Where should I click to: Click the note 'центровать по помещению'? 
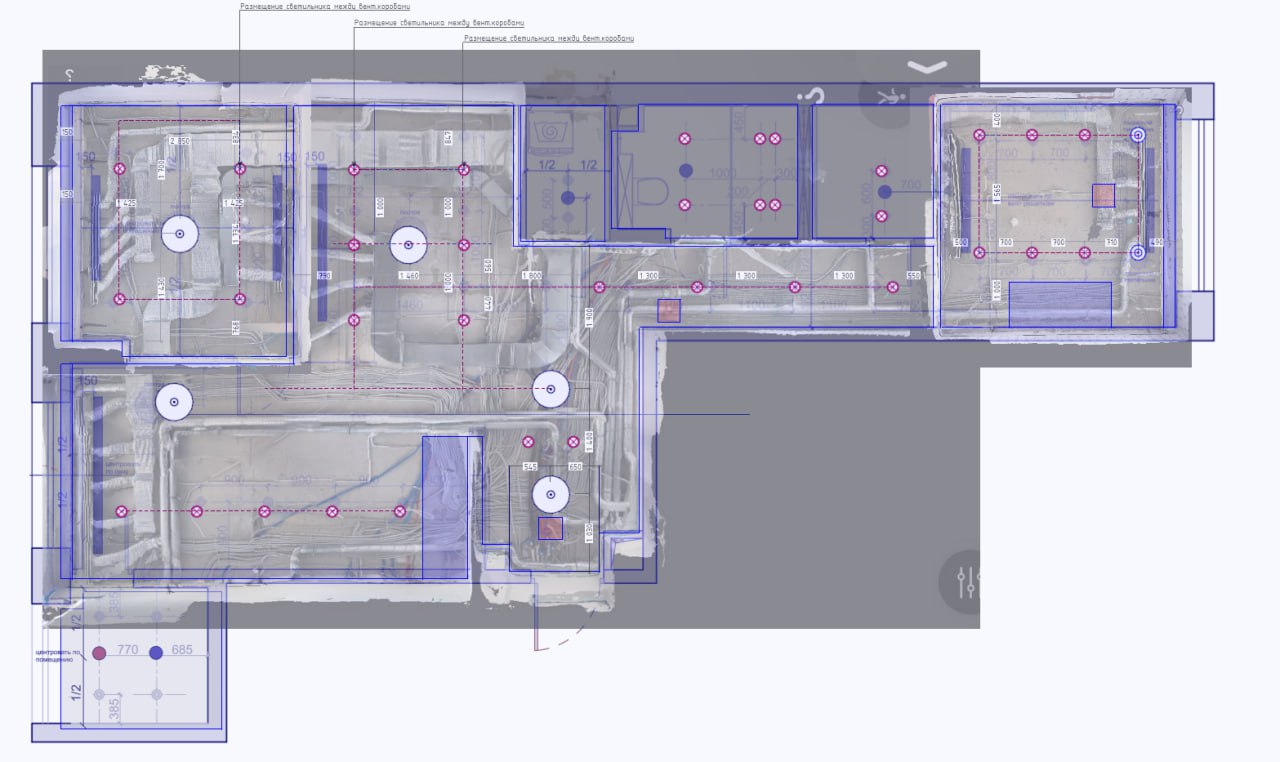pyautogui.click(x=58, y=656)
